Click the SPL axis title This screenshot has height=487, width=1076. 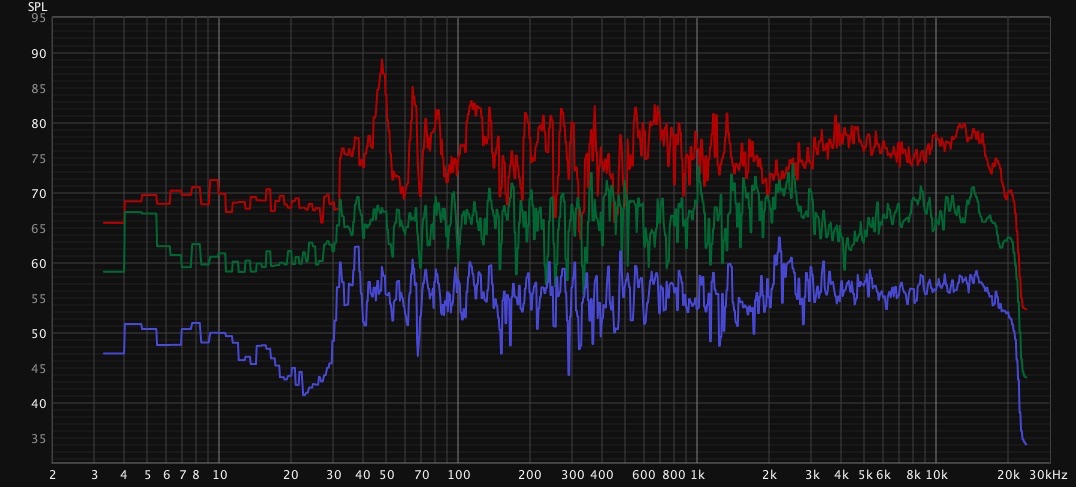pyautogui.click(x=38, y=8)
